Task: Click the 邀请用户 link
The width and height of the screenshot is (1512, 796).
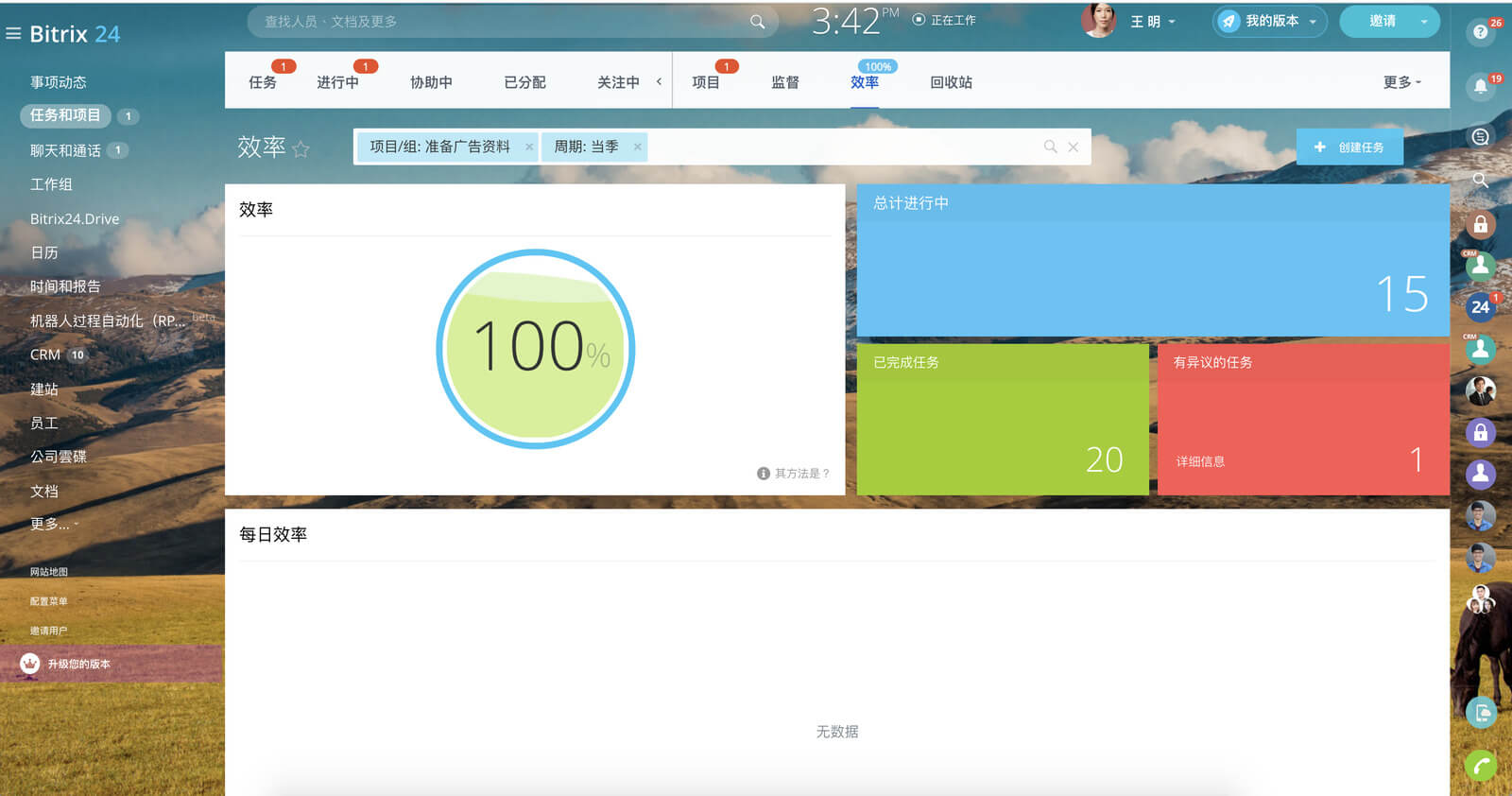Action: [48, 631]
